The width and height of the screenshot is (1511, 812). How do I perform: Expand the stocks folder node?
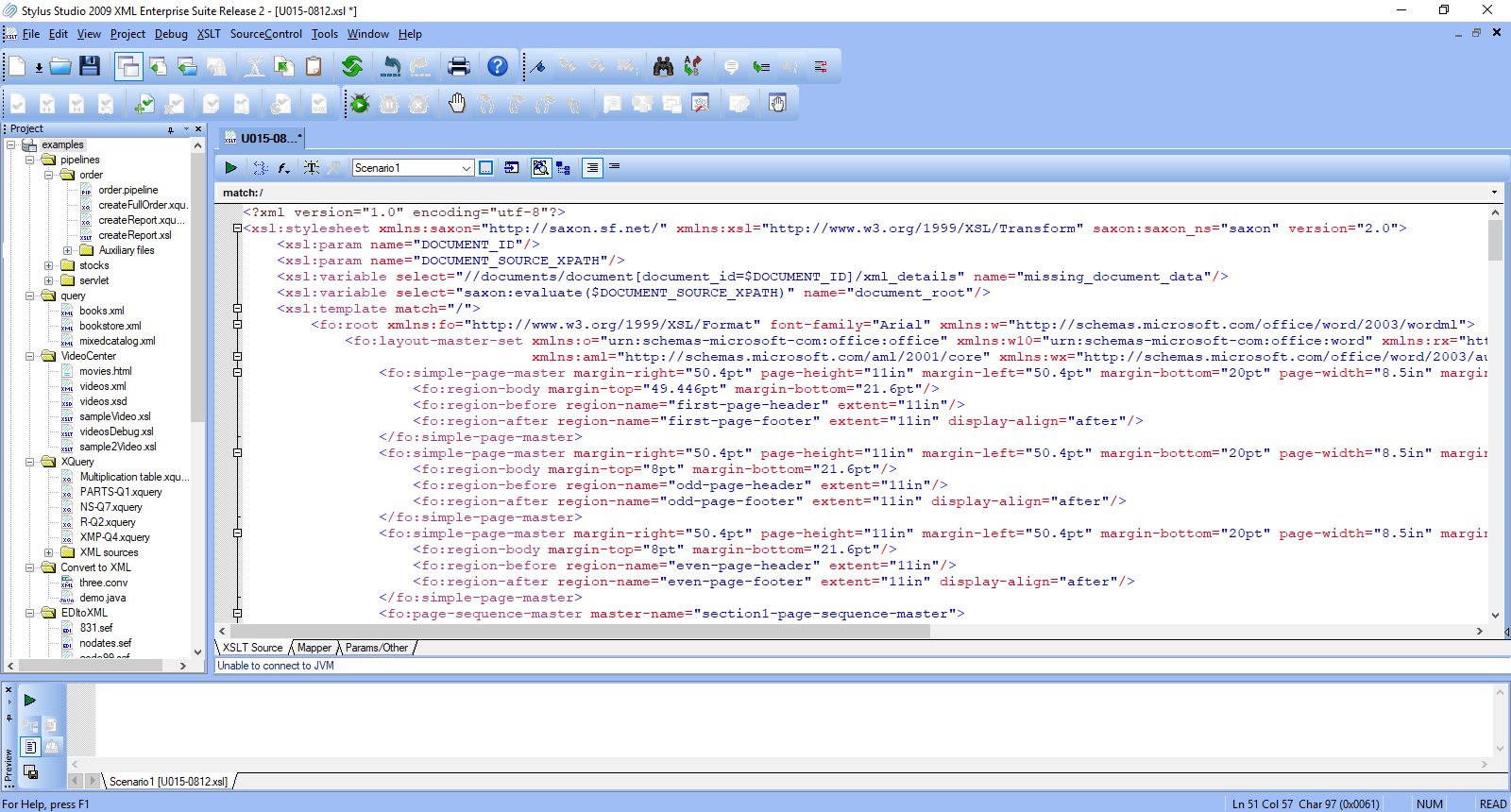pyautogui.click(x=48, y=265)
